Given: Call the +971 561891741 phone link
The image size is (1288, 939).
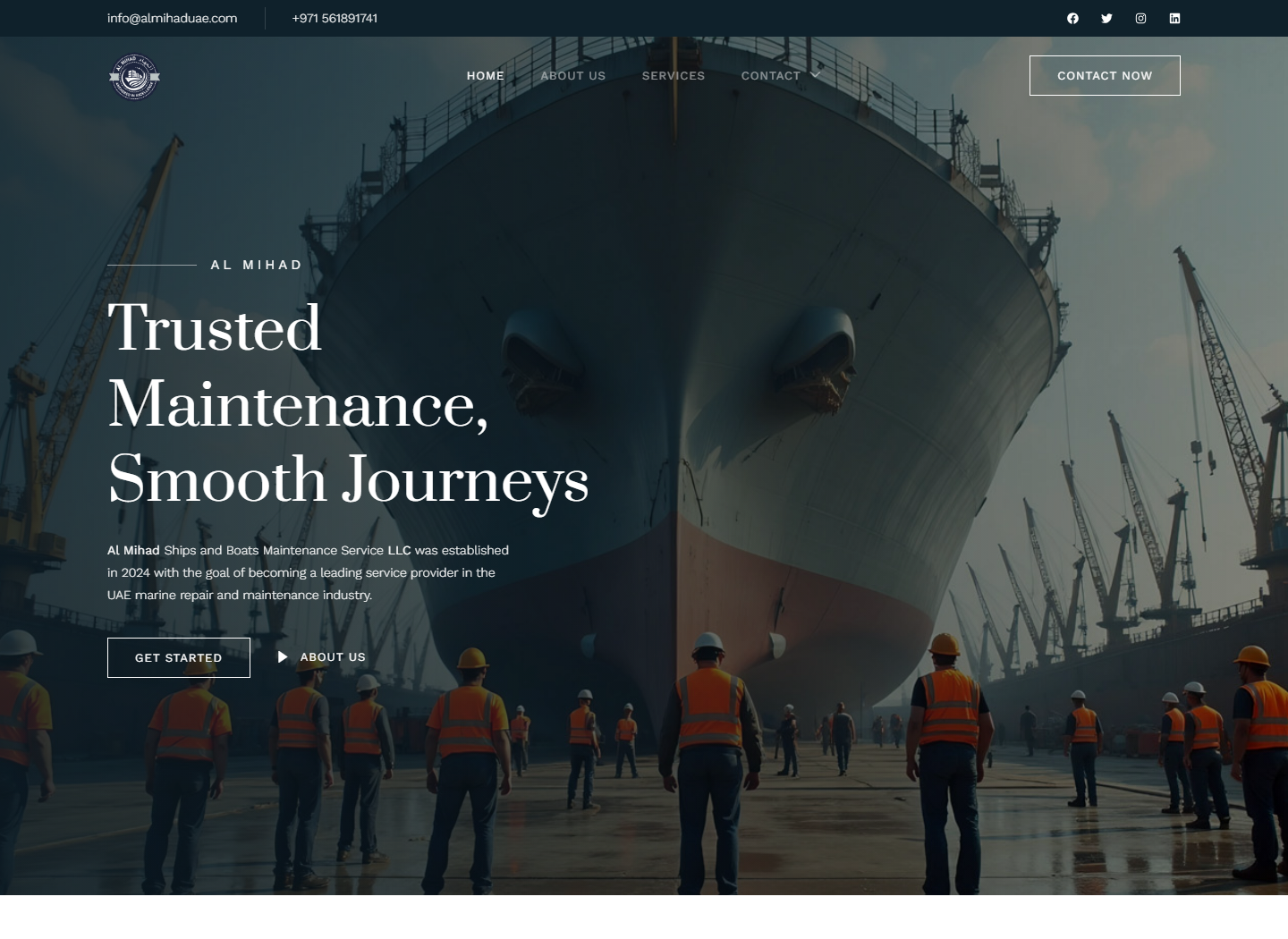Looking at the screenshot, I should click(x=335, y=18).
